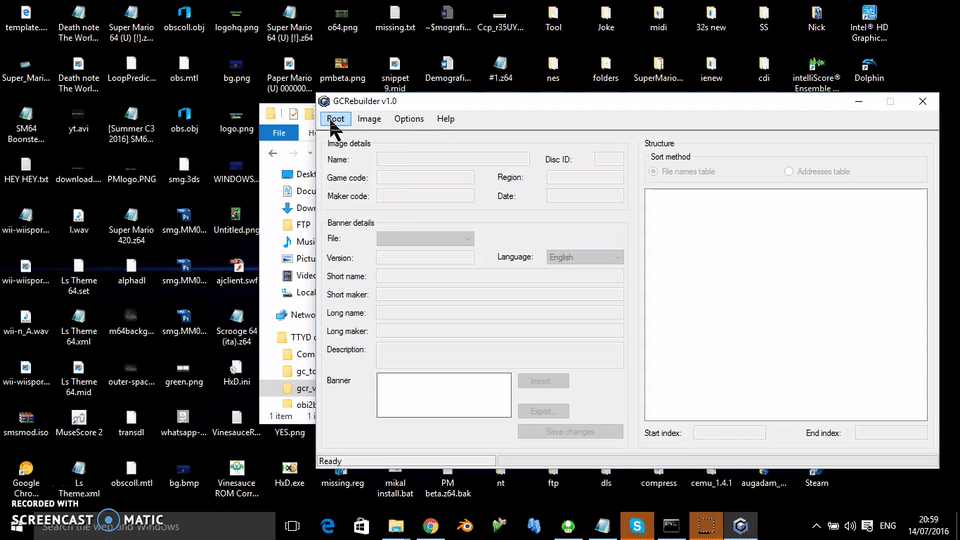Open the Microsoft Edge taskbar icon

327,526
